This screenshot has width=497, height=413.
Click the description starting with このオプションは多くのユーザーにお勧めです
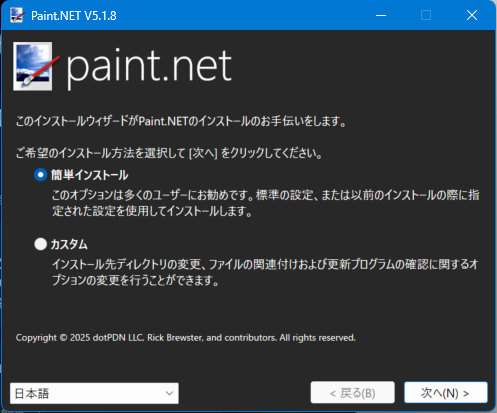pyautogui.click(x=266, y=203)
